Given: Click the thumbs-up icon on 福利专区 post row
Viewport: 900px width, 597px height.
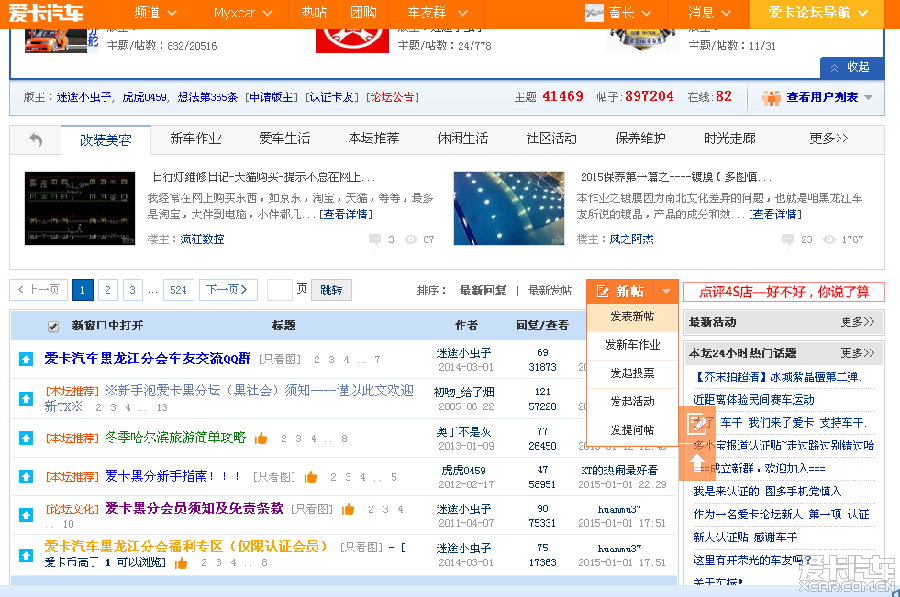Looking at the screenshot, I should tap(181, 563).
